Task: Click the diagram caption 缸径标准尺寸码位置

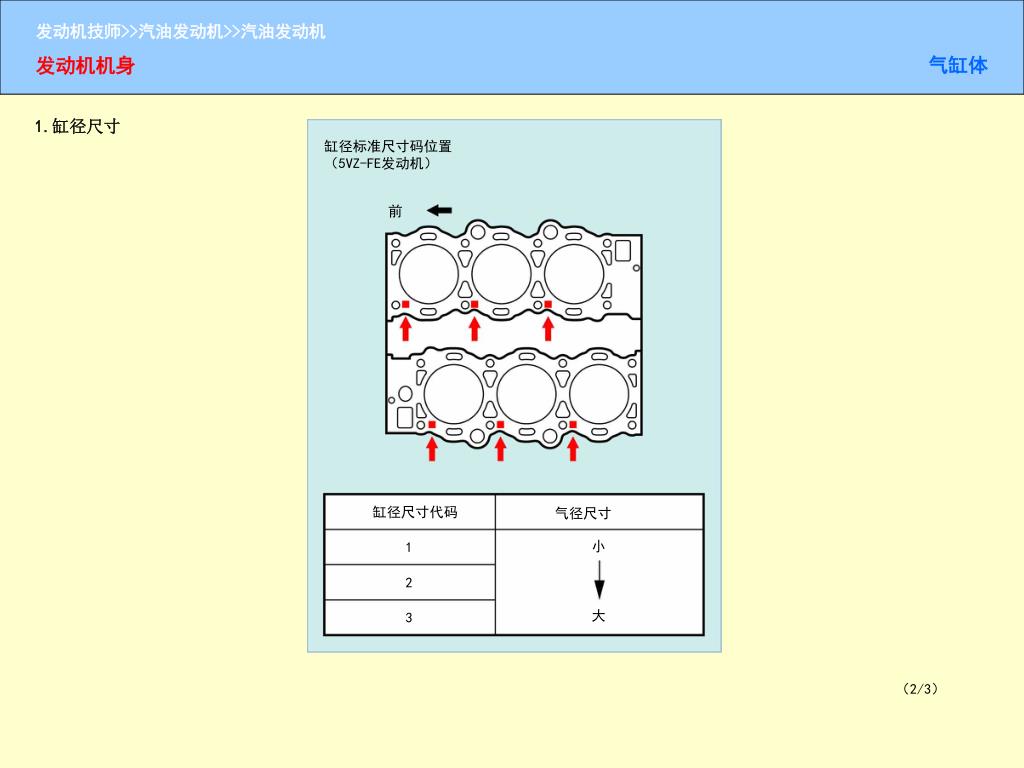Action: pyautogui.click(x=388, y=146)
